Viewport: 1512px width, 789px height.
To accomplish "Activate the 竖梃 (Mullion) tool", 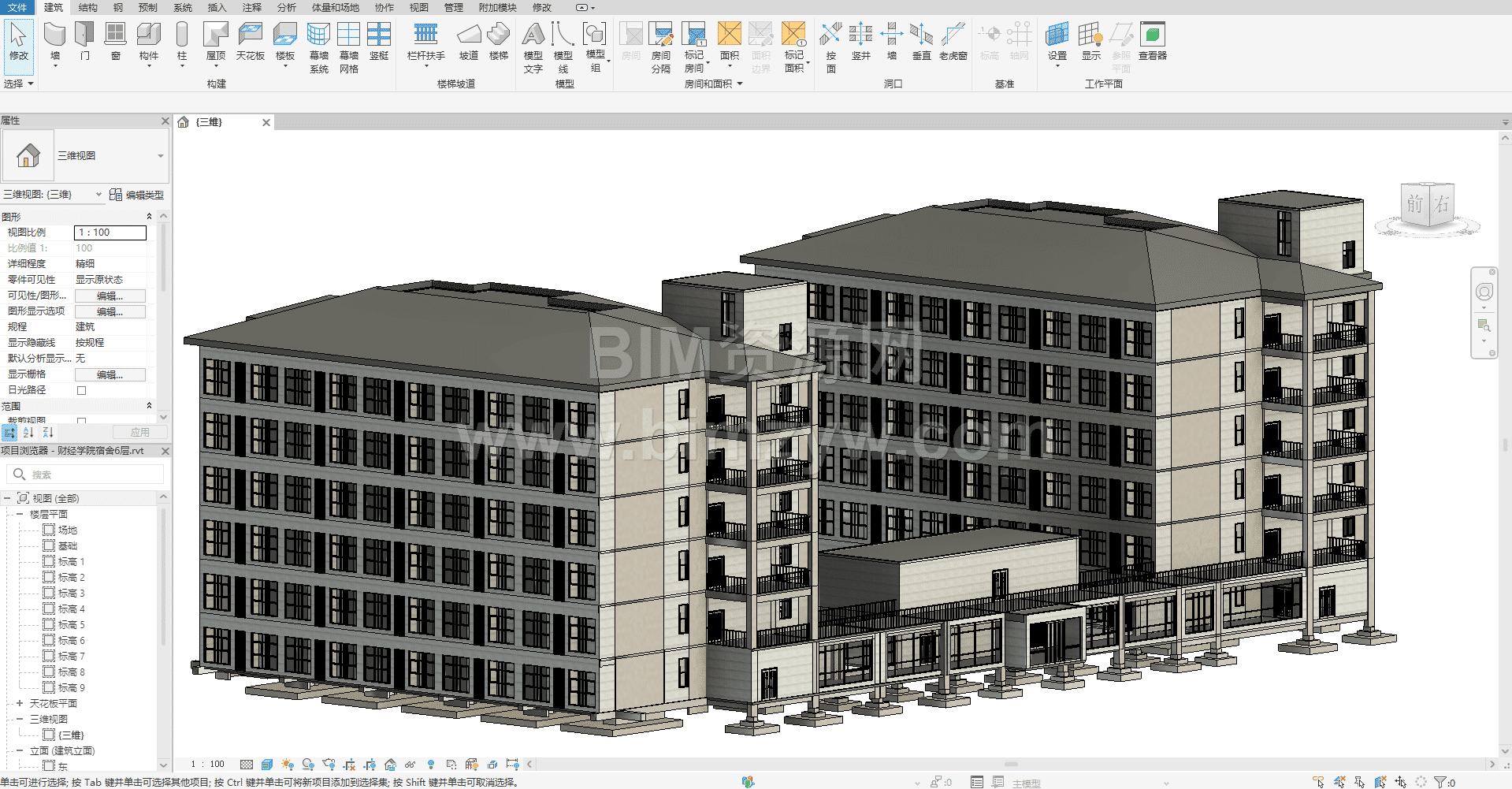I will (x=379, y=41).
